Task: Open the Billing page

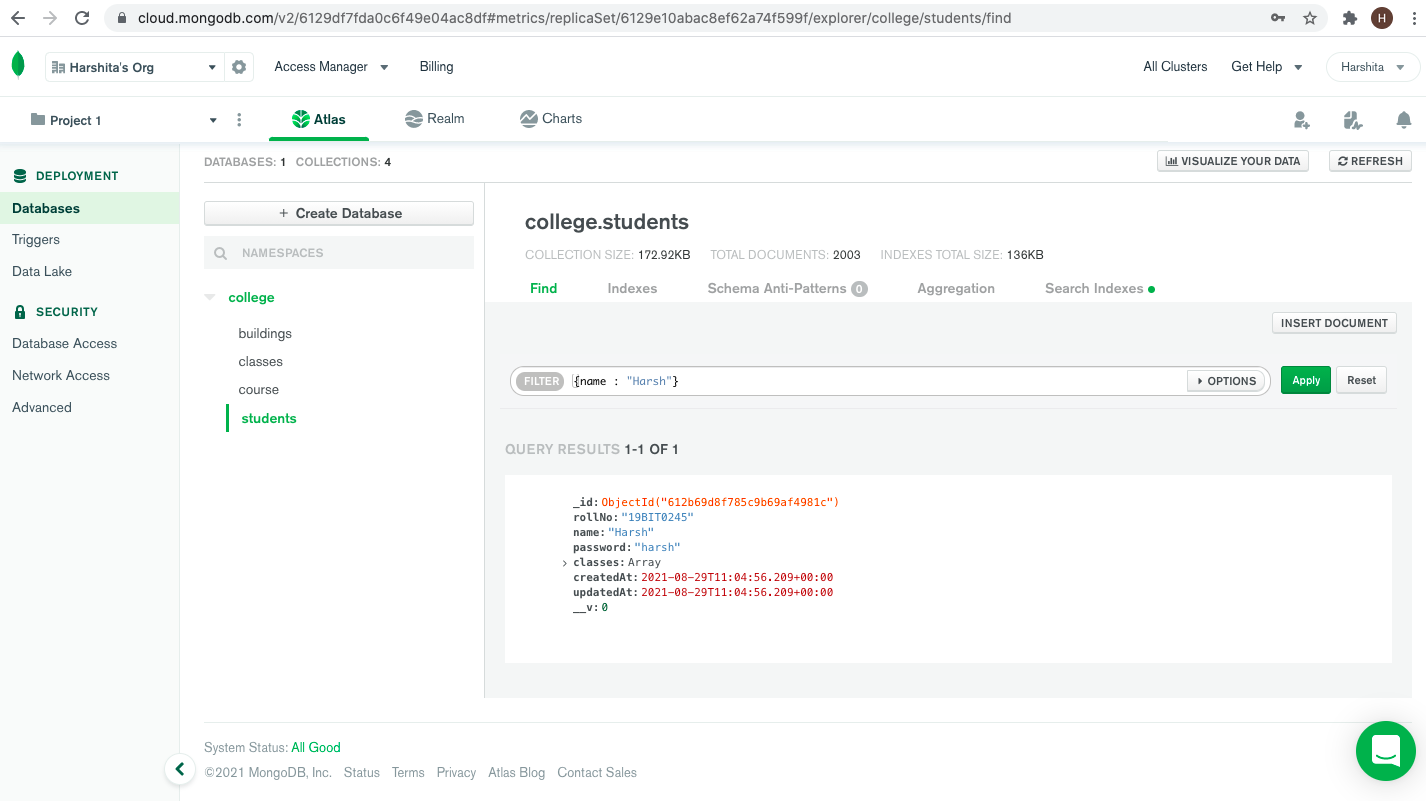Action: coord(436,66)
